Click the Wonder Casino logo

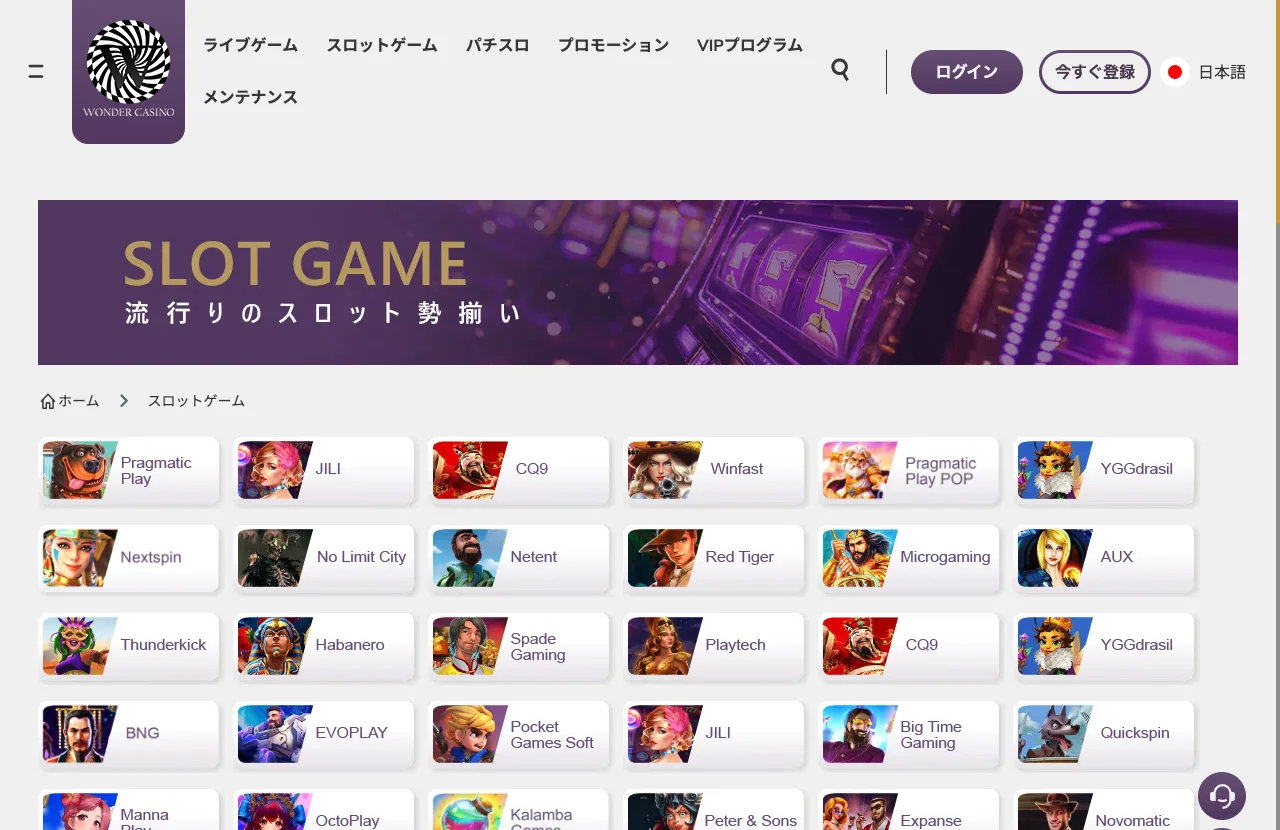tap(128, 70)
